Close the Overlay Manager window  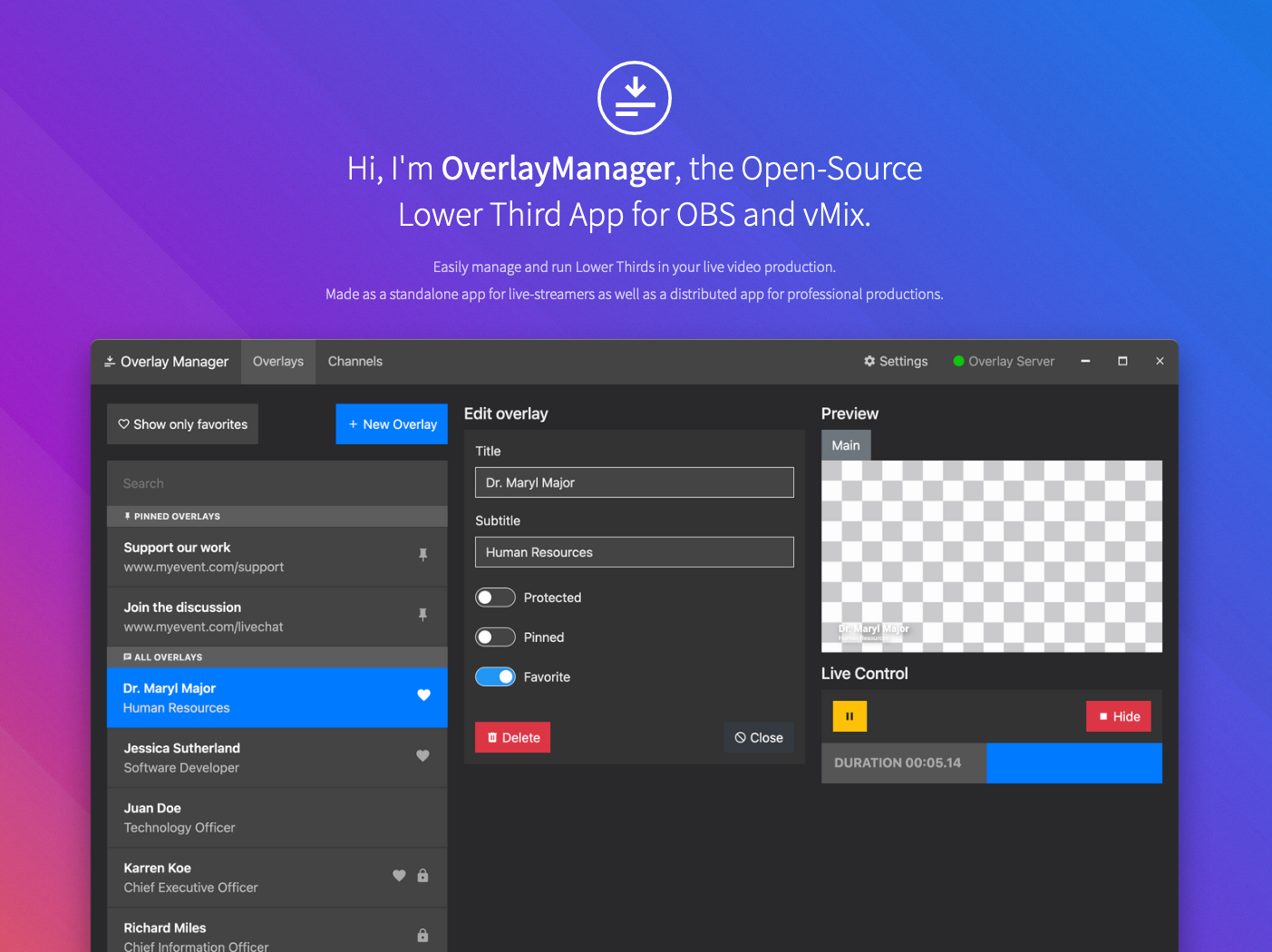[x=1160, y=361]
